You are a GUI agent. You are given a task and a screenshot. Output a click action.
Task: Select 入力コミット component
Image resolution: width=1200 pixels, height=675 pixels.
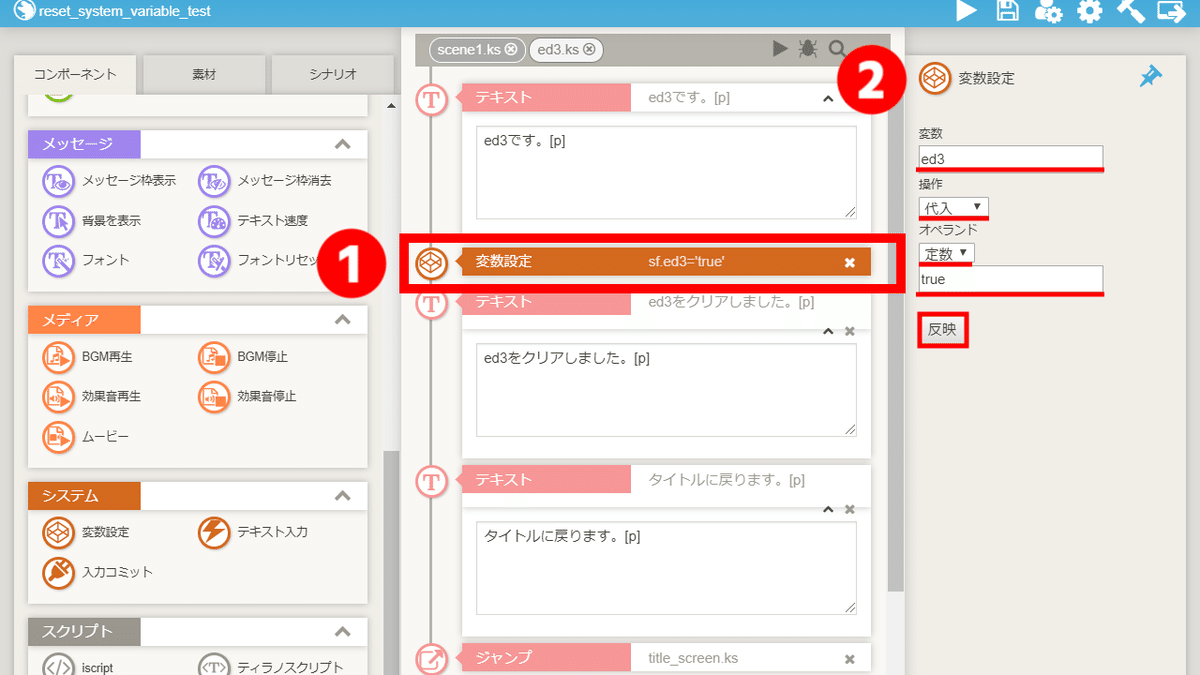[x=98, y=572]
